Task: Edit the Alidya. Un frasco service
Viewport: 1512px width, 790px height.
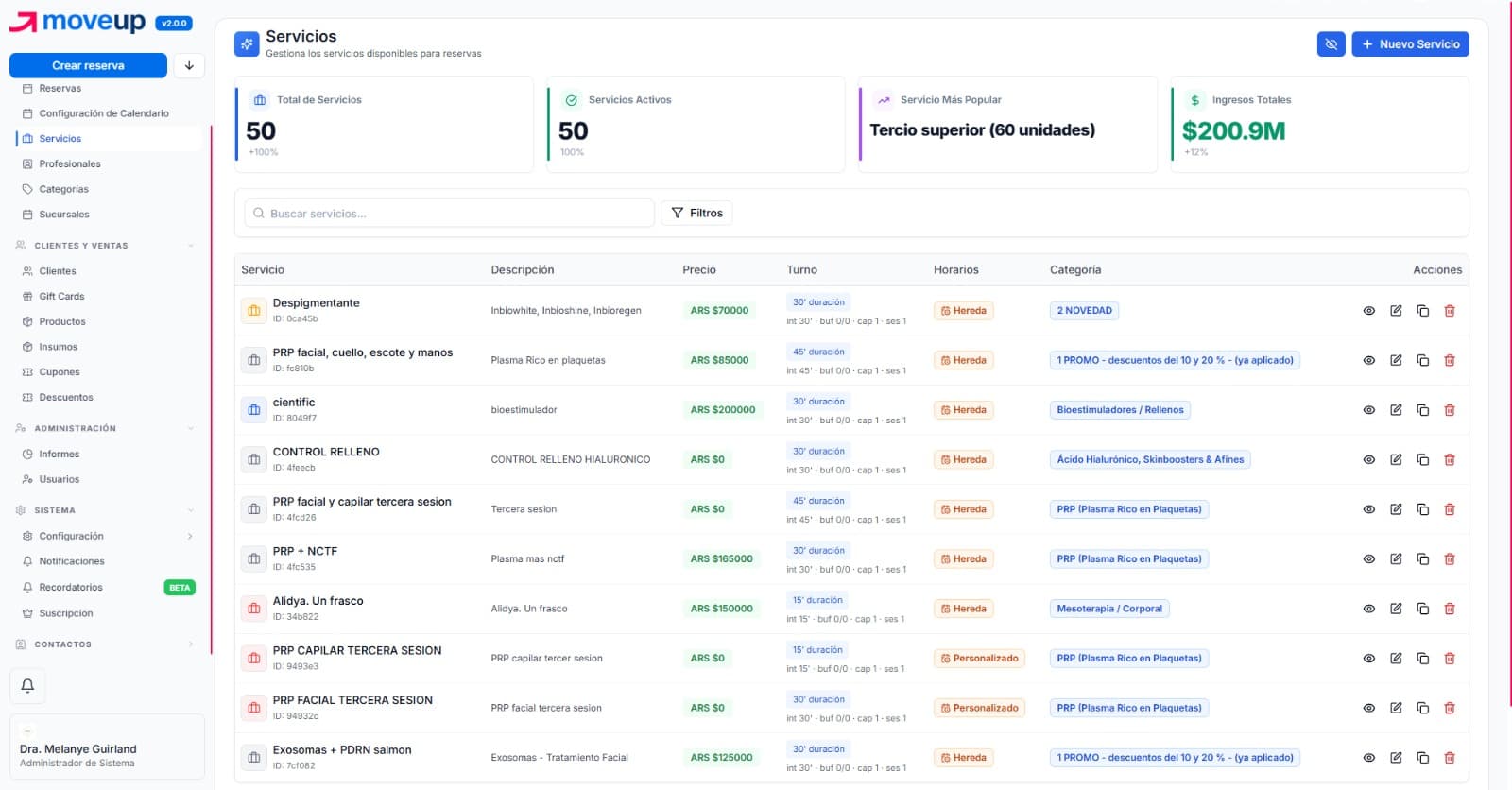Action: click(x=1396, y=609)
